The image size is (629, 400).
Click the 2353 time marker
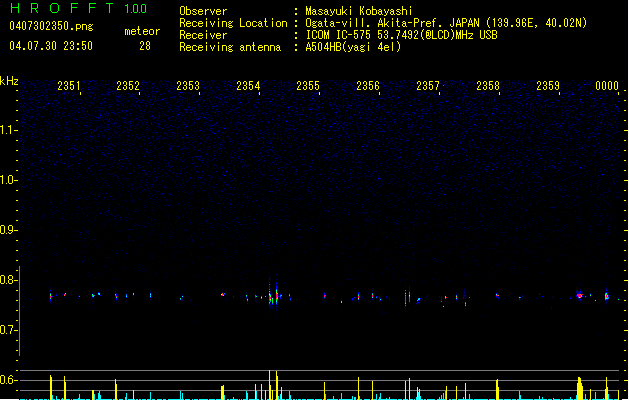[x=188, y=86]
